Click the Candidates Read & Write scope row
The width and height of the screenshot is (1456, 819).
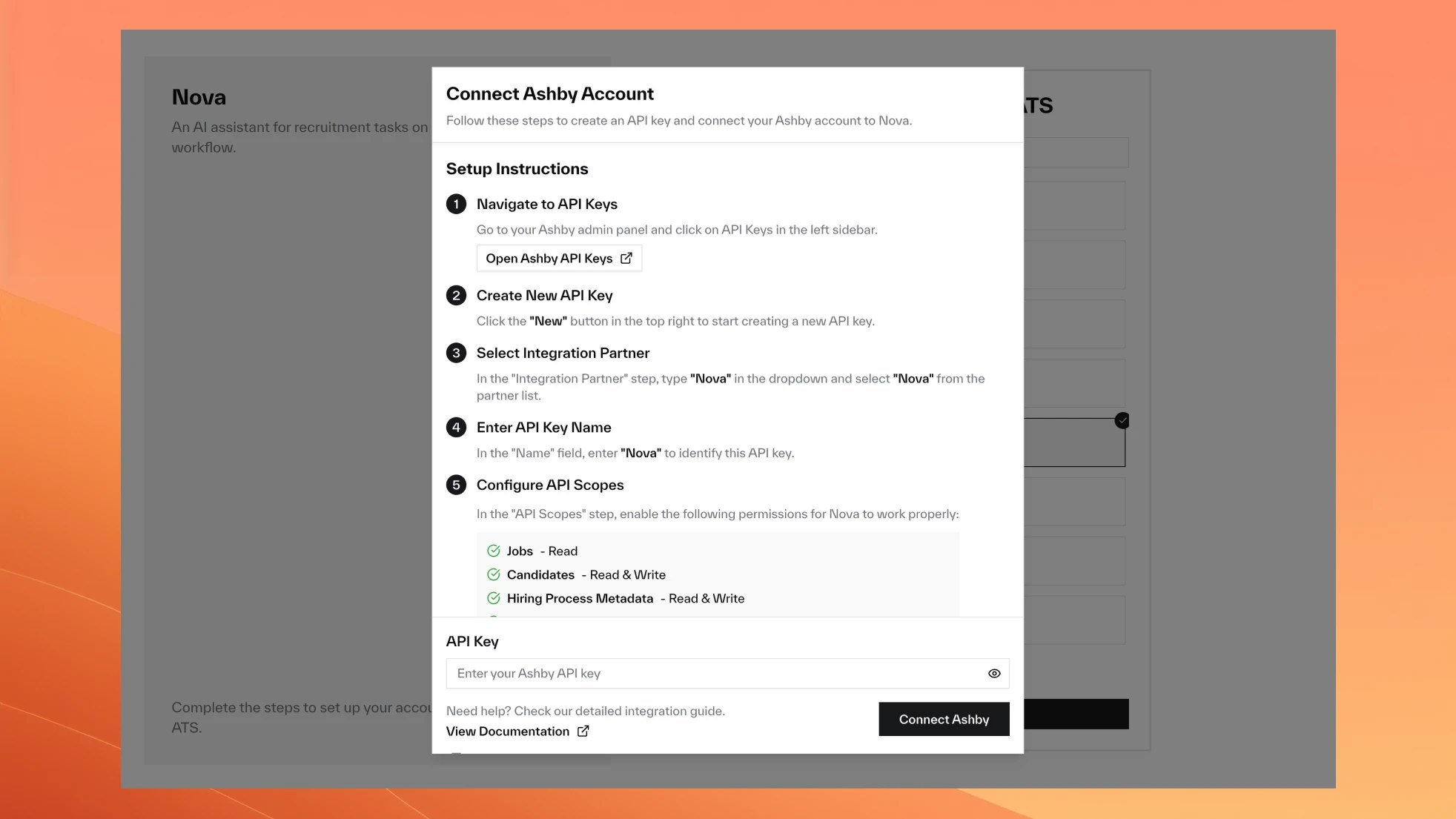pos(586,574)
